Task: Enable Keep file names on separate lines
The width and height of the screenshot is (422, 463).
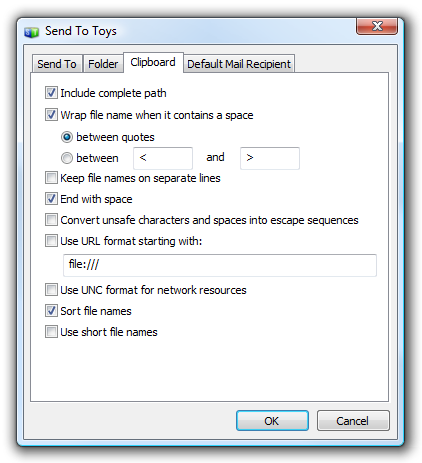Action: 51,178
